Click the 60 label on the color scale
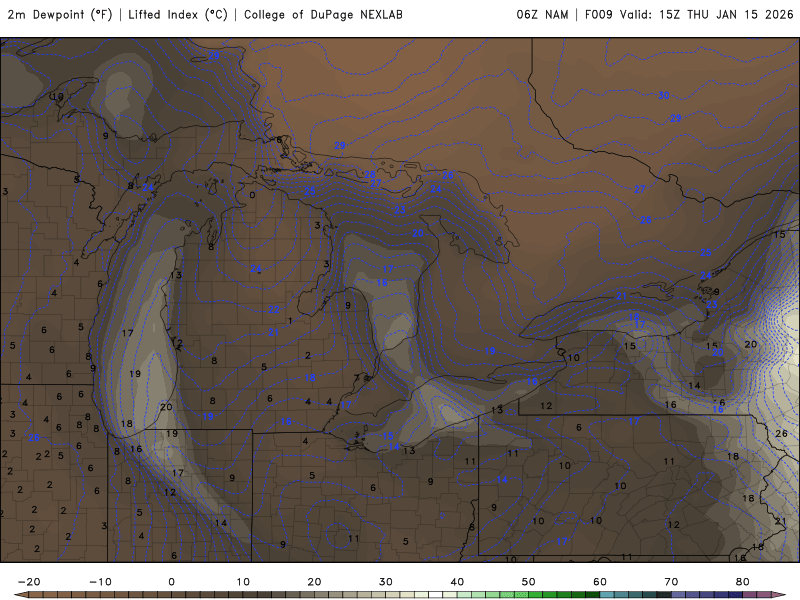 pyautogui.click(x=600, y=582)
